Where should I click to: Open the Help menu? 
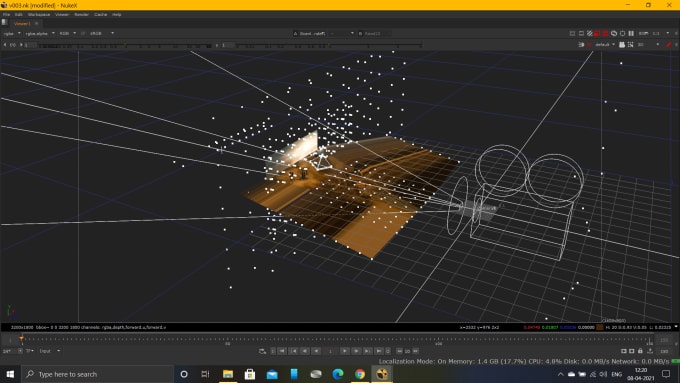(117, 14)
